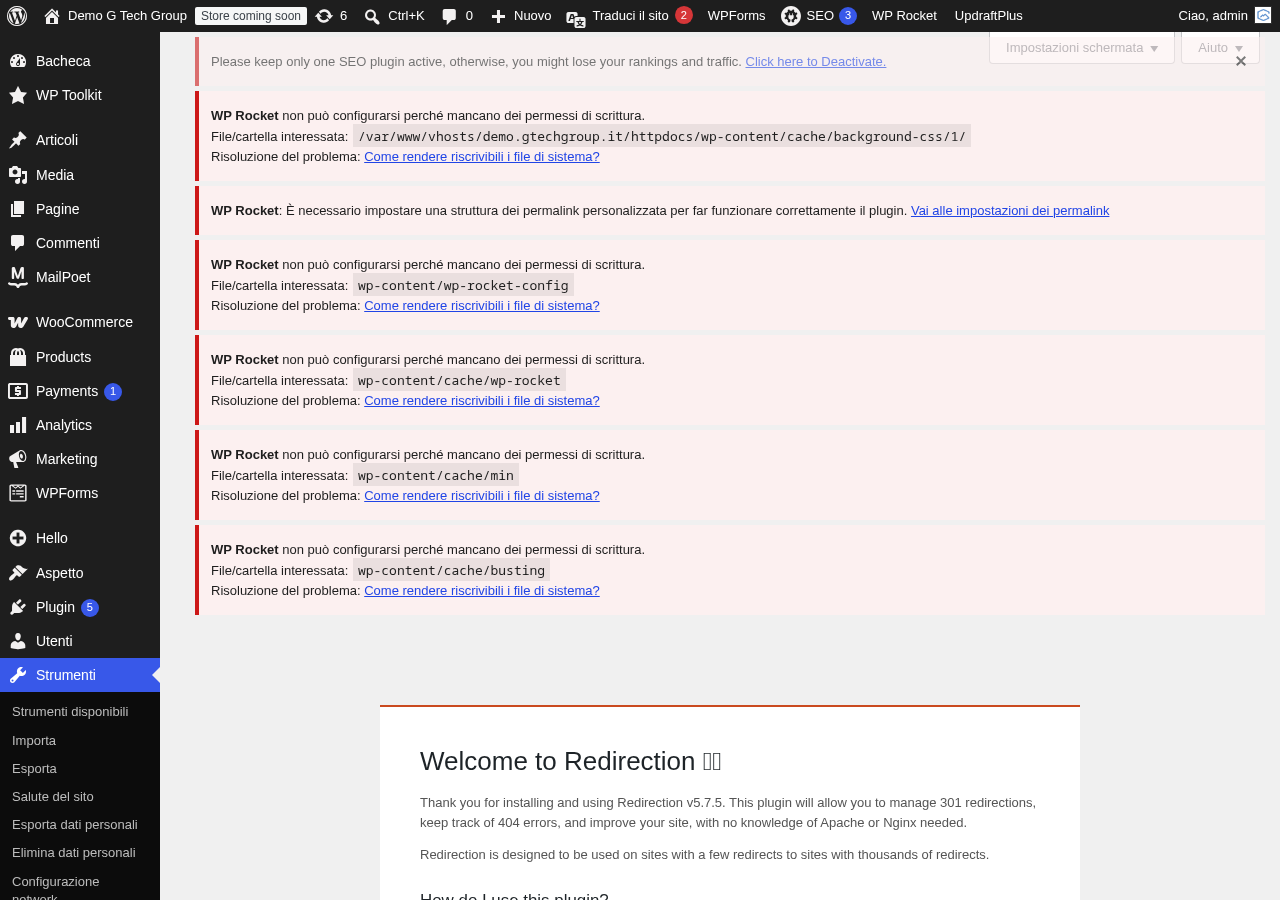
Task: Click the Analytics bar chart icon
Action: [18, 425]
